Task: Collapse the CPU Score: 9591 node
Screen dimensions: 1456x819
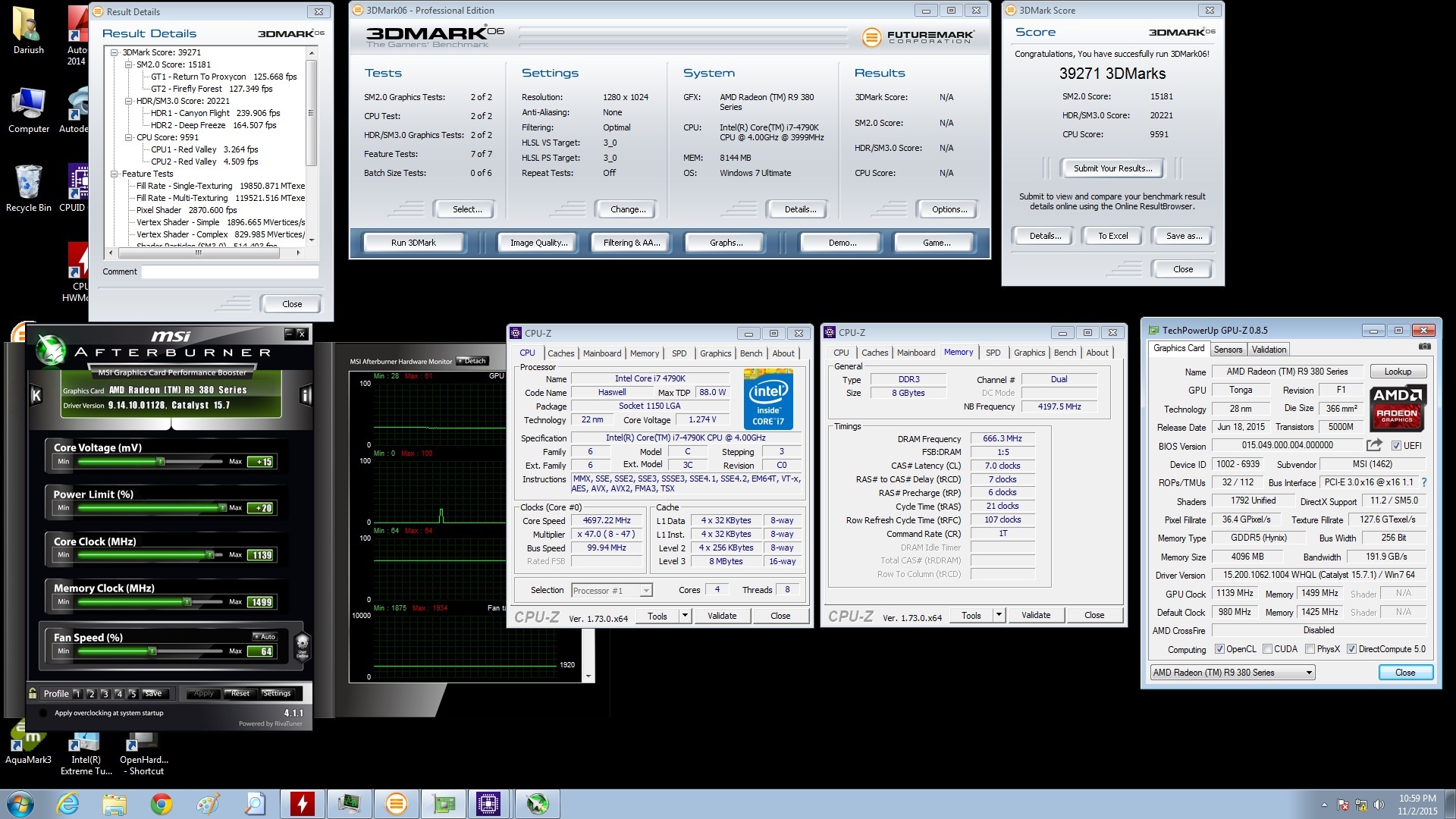Action: pyautogui.click(x=129, y=137)
